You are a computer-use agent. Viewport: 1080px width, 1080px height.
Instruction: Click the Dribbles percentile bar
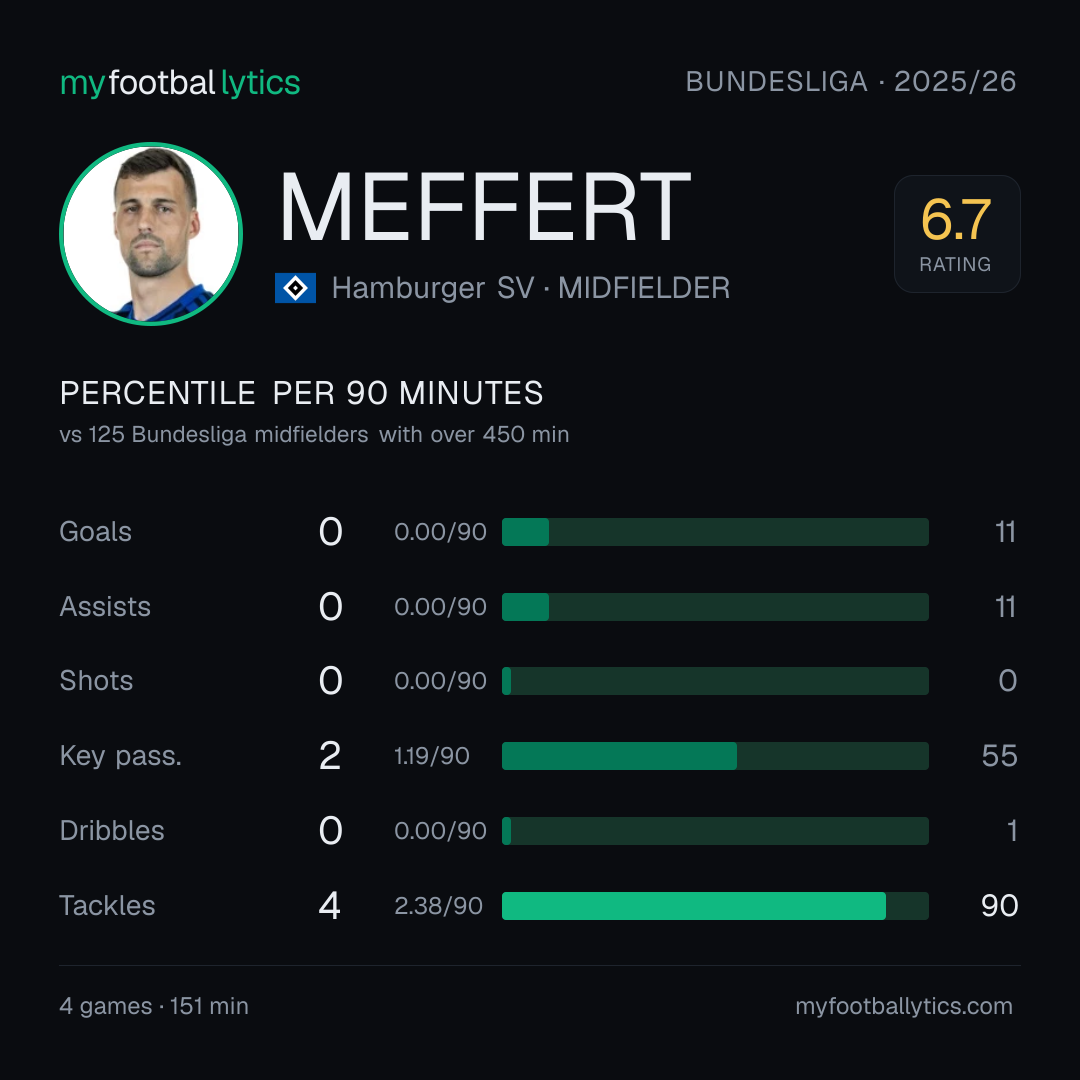pyautogui.click(x=715, y=831)
